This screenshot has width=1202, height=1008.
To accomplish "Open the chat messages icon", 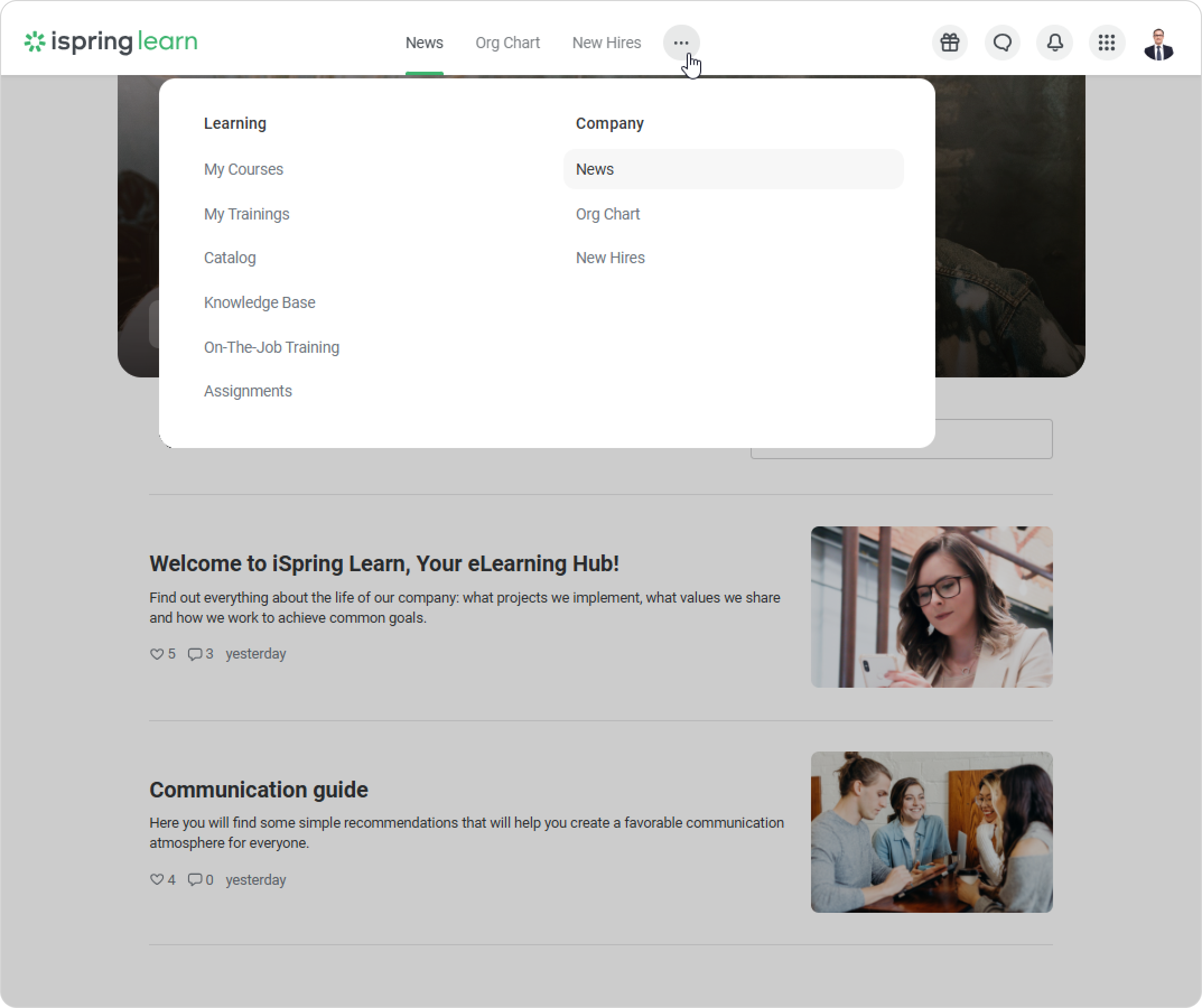I will [1001, 43].
